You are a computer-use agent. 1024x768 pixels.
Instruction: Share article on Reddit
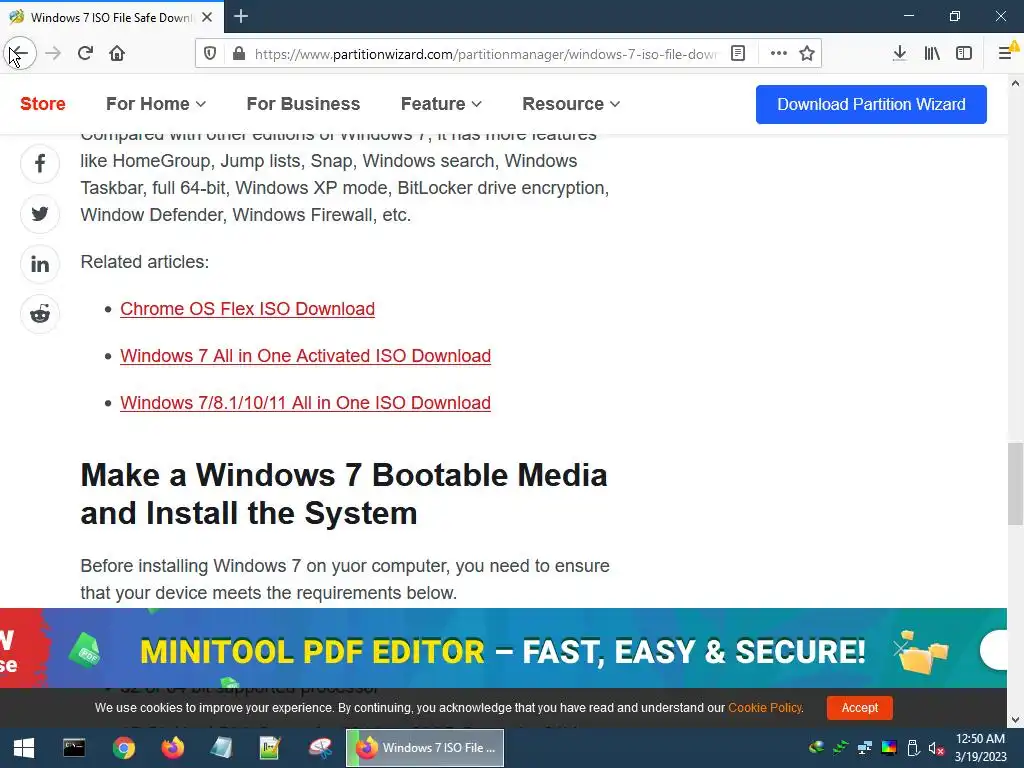click(40, 314)
